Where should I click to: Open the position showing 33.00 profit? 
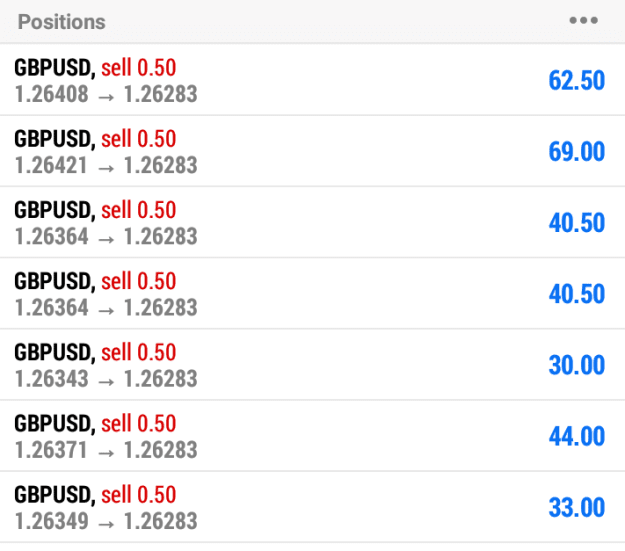coord(312,507)
